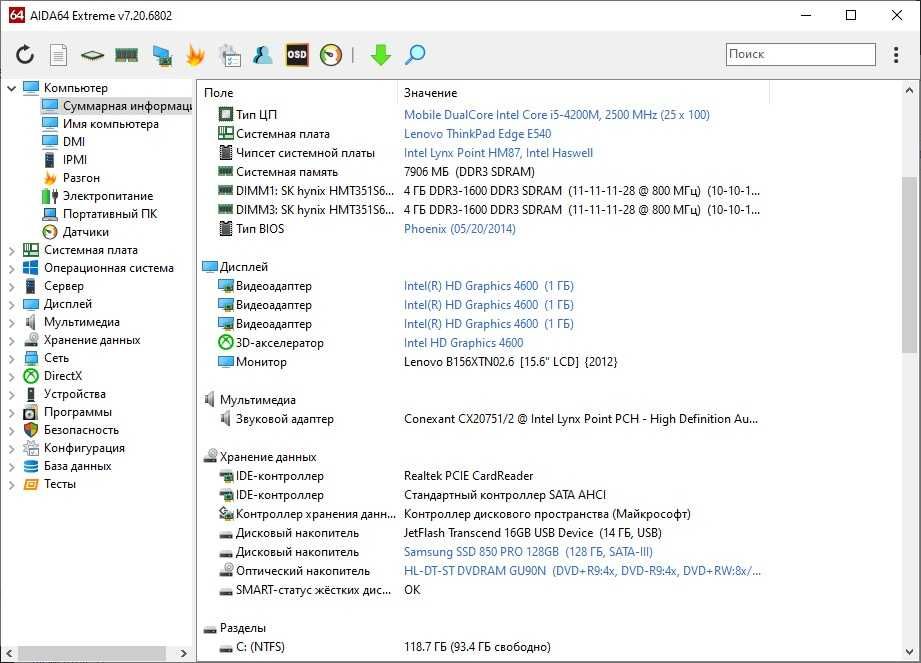
Task: Click the green download arrow icon
Action: [x=381, y=55]
